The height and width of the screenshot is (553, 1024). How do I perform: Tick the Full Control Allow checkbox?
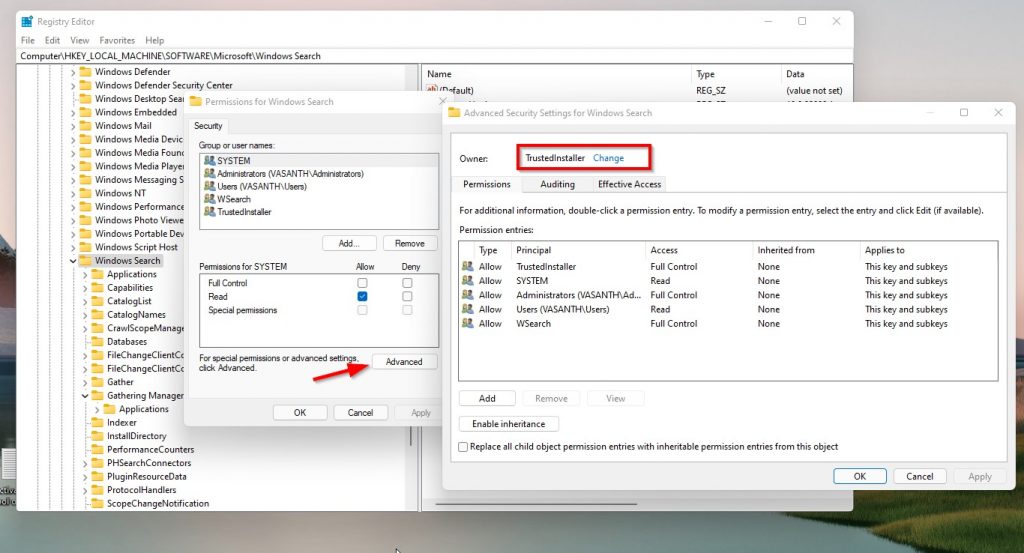[362, 283]
